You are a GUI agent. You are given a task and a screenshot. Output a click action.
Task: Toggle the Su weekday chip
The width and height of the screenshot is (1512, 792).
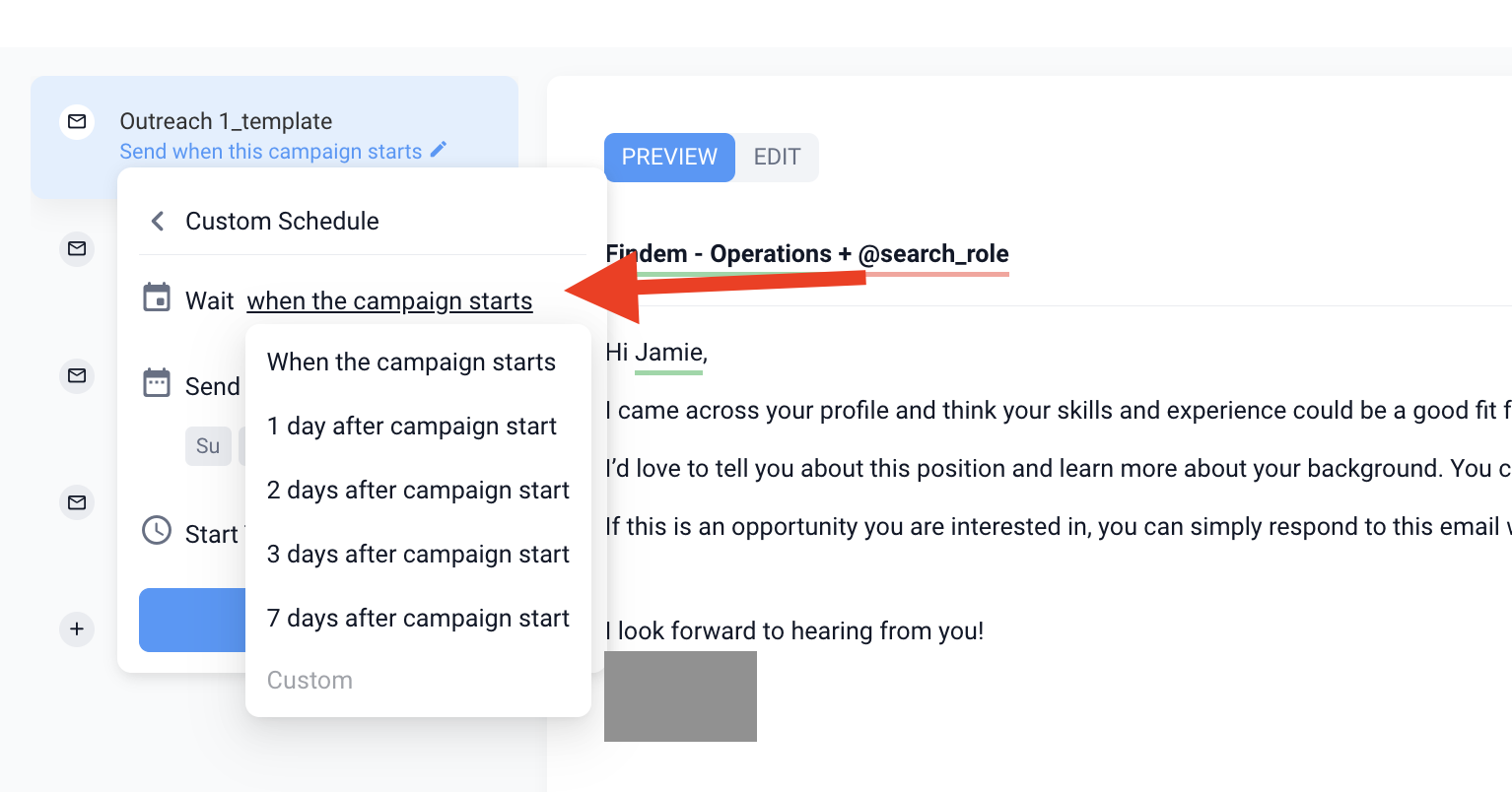pos(208,446)
